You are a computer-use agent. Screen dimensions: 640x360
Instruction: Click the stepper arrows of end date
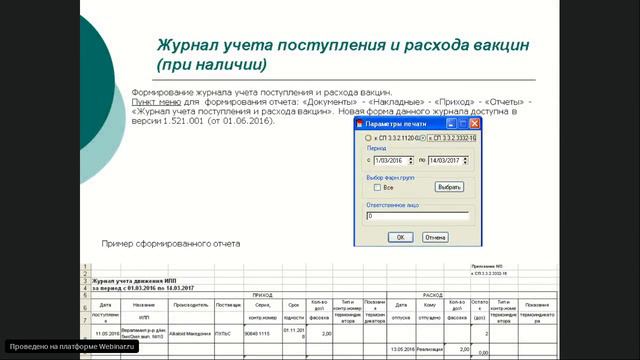point(465,160)
